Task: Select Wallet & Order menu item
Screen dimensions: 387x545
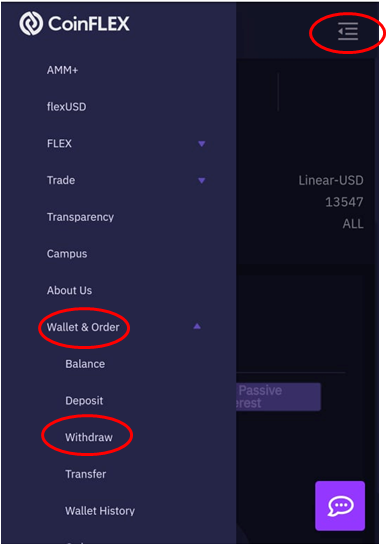Action: 83,327
